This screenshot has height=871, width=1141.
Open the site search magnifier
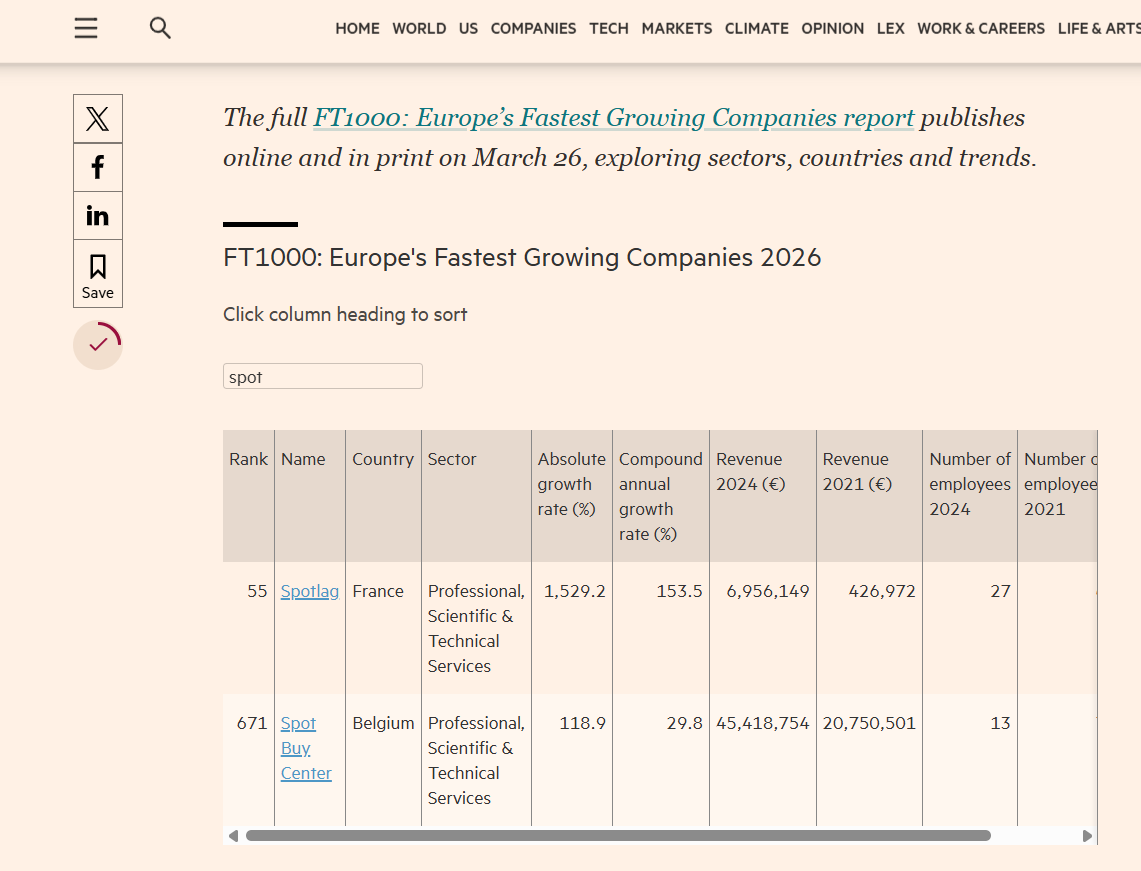coord(160,28)
